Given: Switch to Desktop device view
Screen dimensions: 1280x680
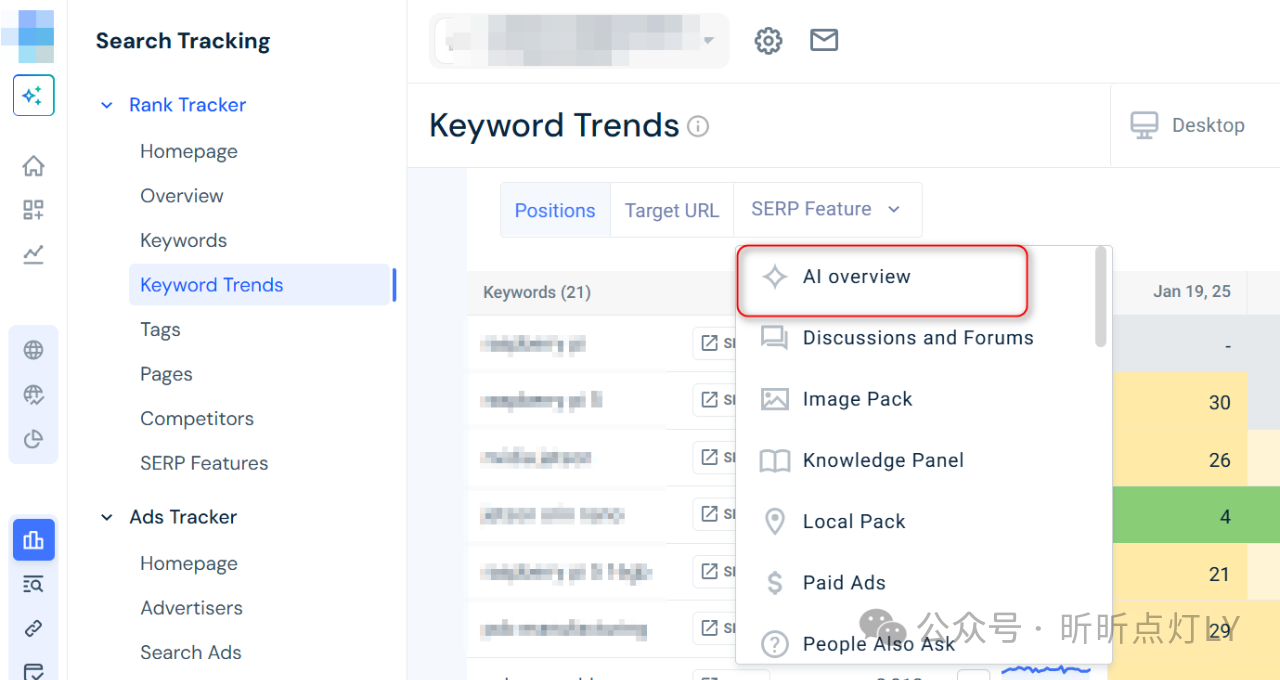Looking at the screenshot, I should [x=1188, y=126].
